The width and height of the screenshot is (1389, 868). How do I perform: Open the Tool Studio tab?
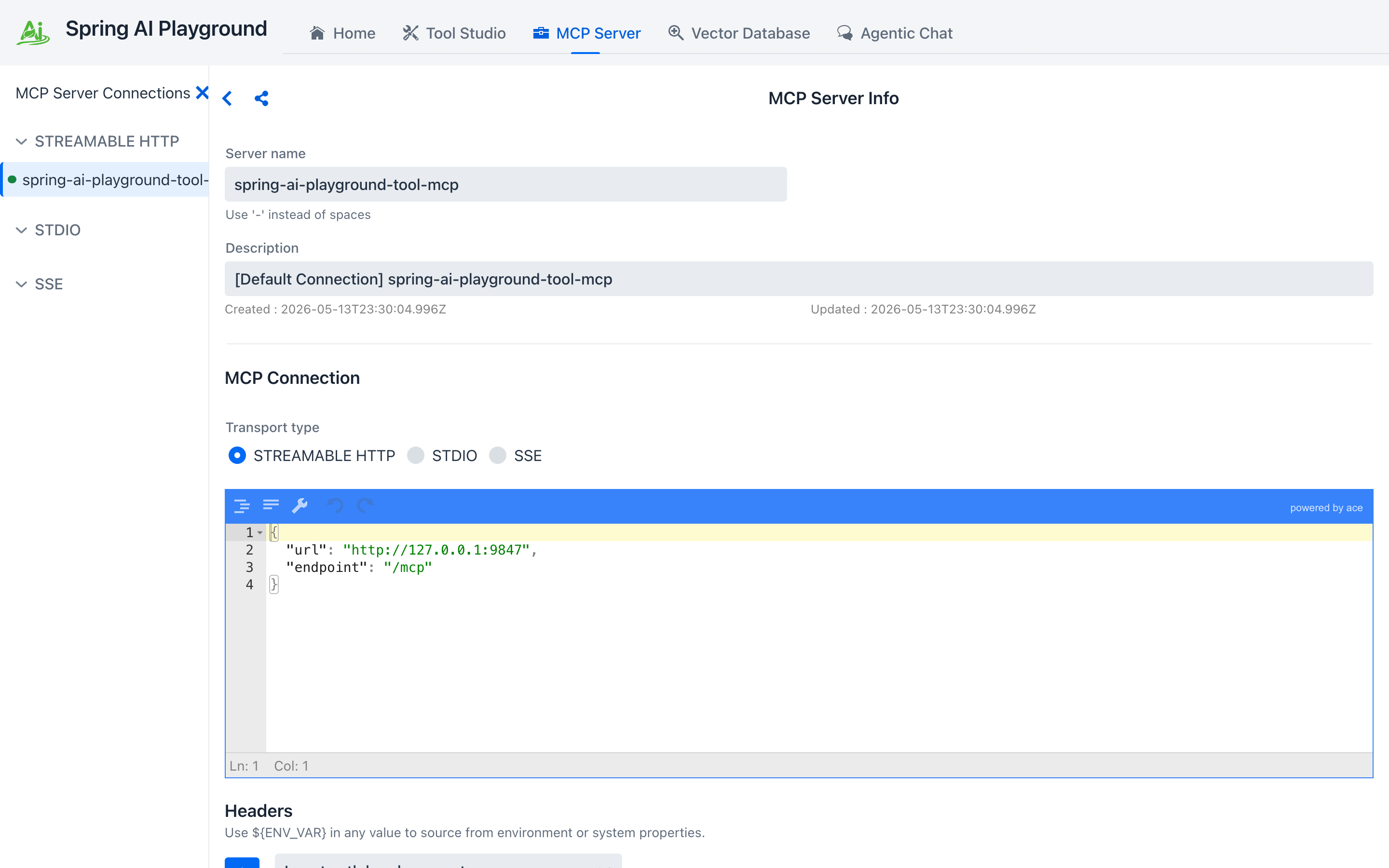tap(454, 33)
